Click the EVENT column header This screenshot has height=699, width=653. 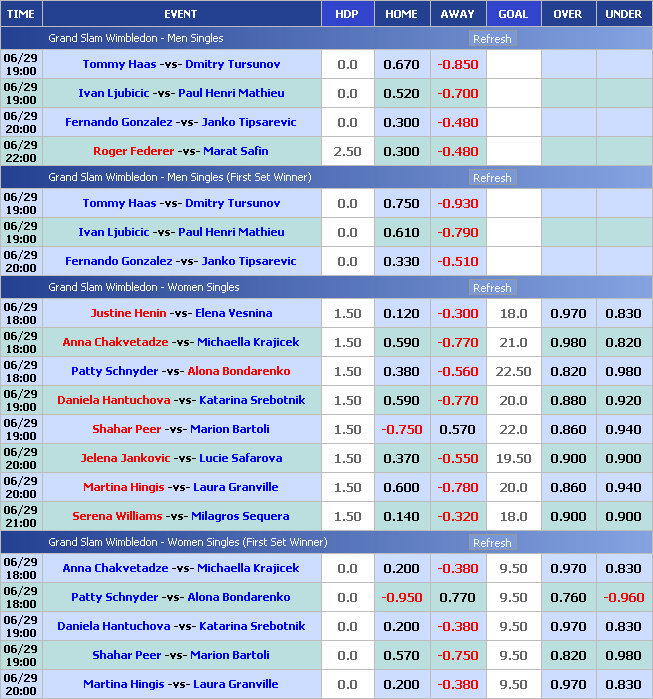pos(180,14)
